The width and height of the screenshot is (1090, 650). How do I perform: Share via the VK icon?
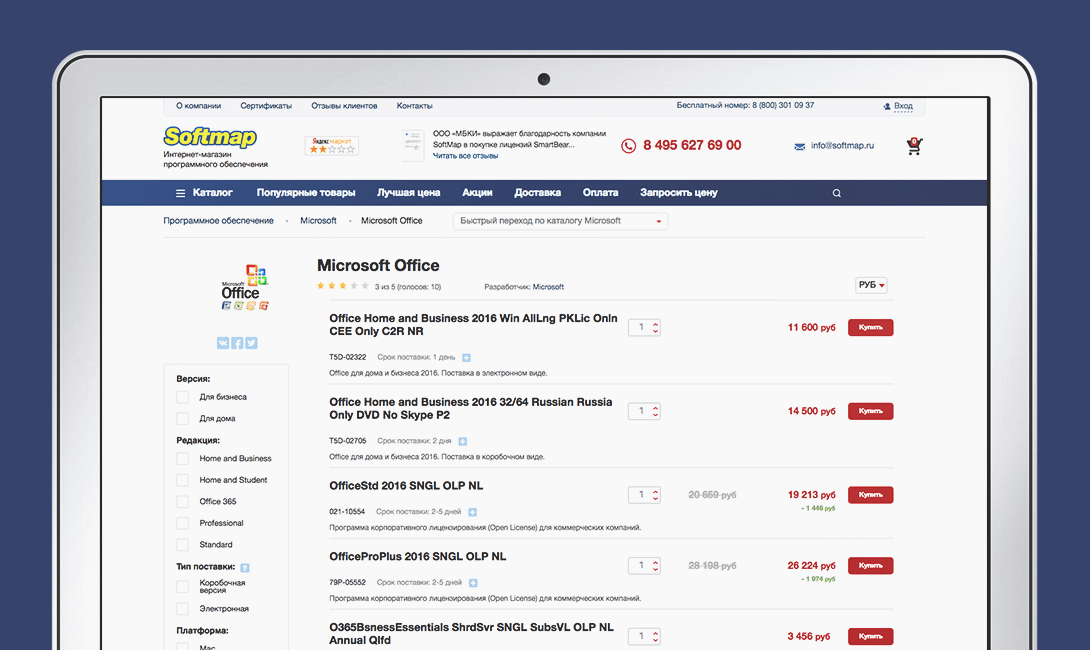222,343
